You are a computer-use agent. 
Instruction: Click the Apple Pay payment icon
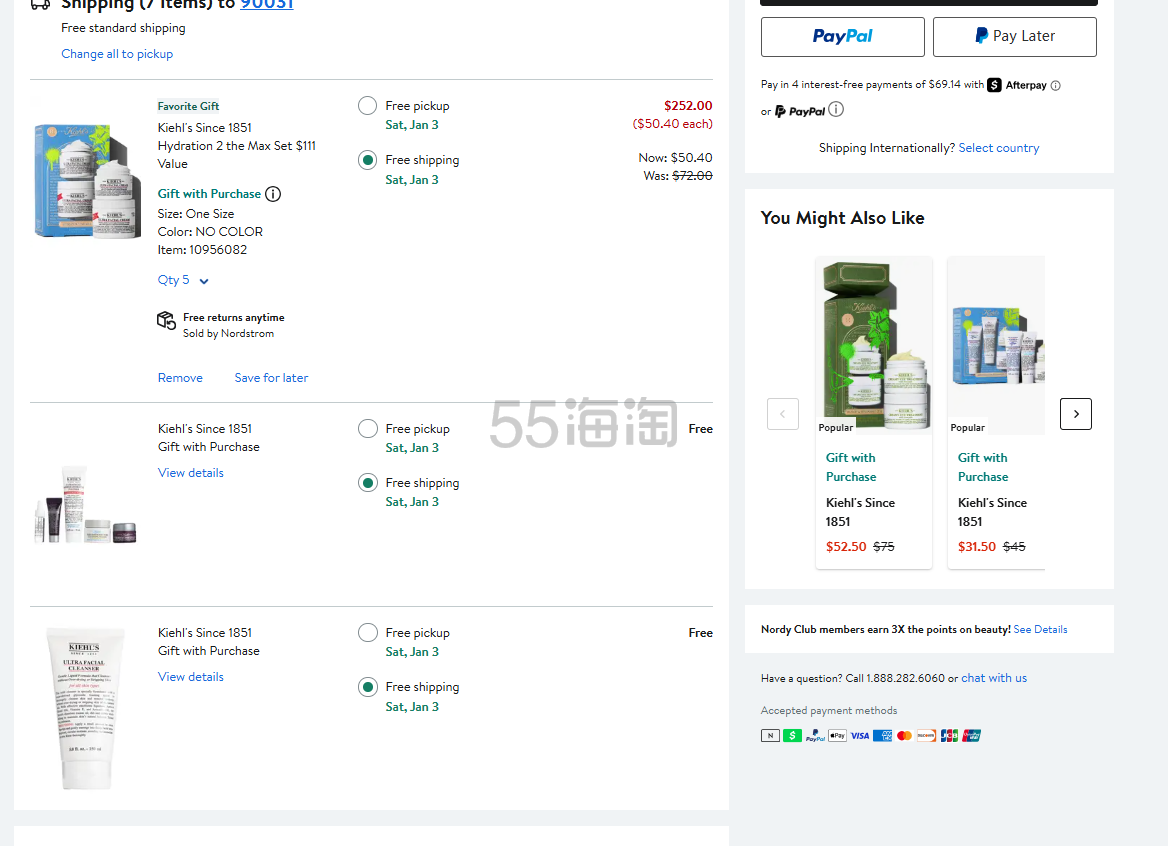[x=837, y=736]
